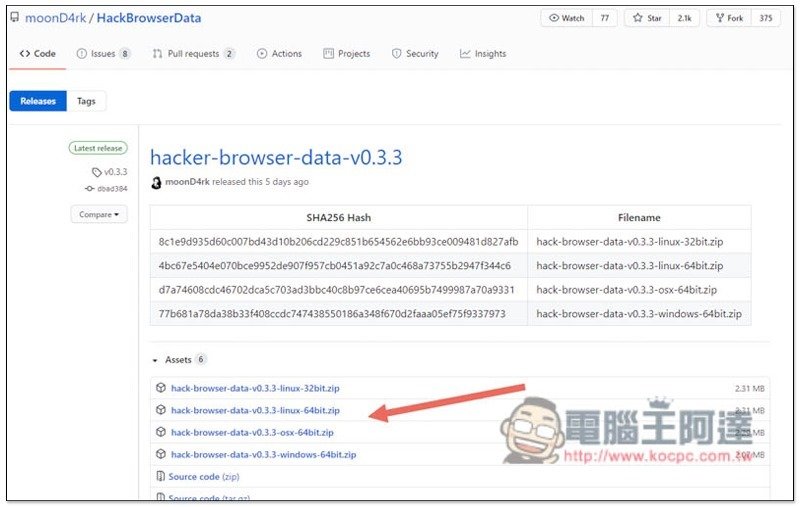Viewport: 800px width, 507px height.
Task: Download the linux-64bit.zip asset
Action: [255, 411]
